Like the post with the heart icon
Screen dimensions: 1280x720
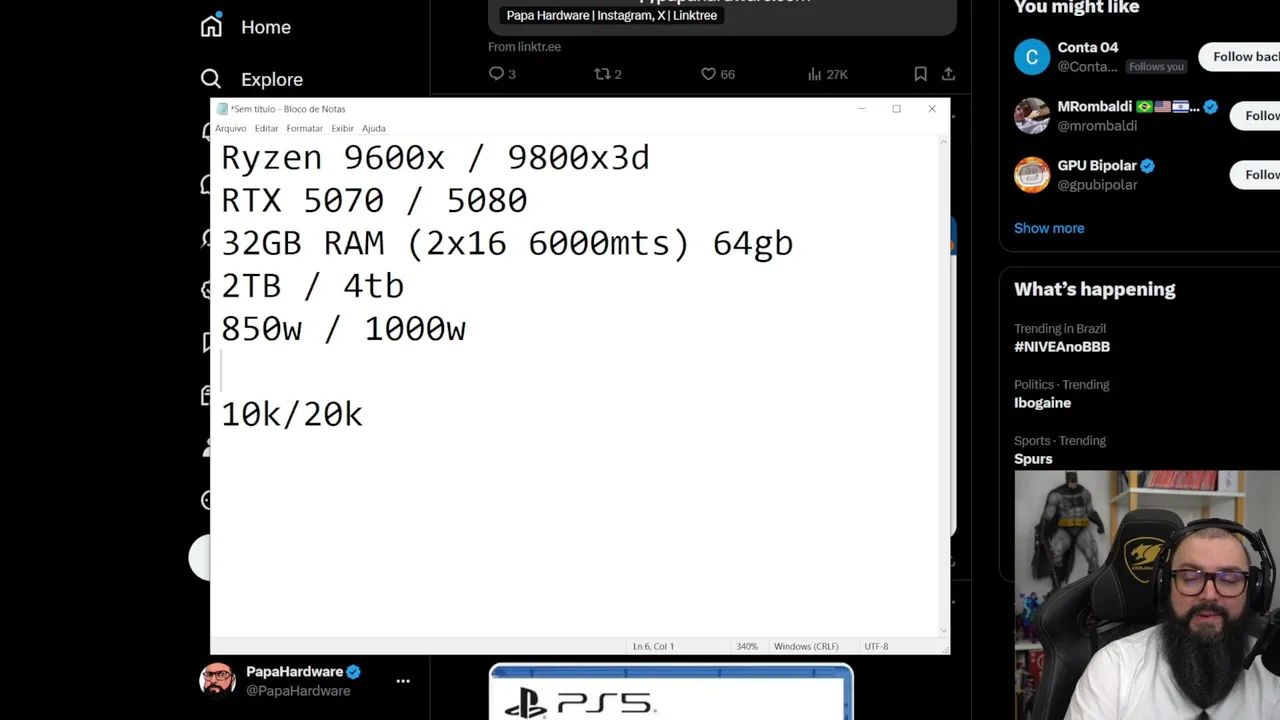click(708, 74)
